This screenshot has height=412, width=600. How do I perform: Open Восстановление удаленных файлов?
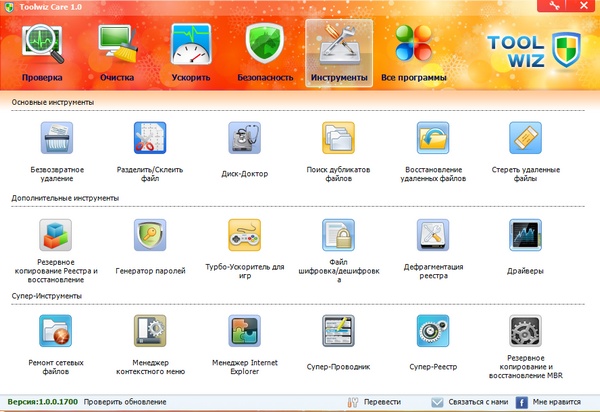click(x=431, y=138)
